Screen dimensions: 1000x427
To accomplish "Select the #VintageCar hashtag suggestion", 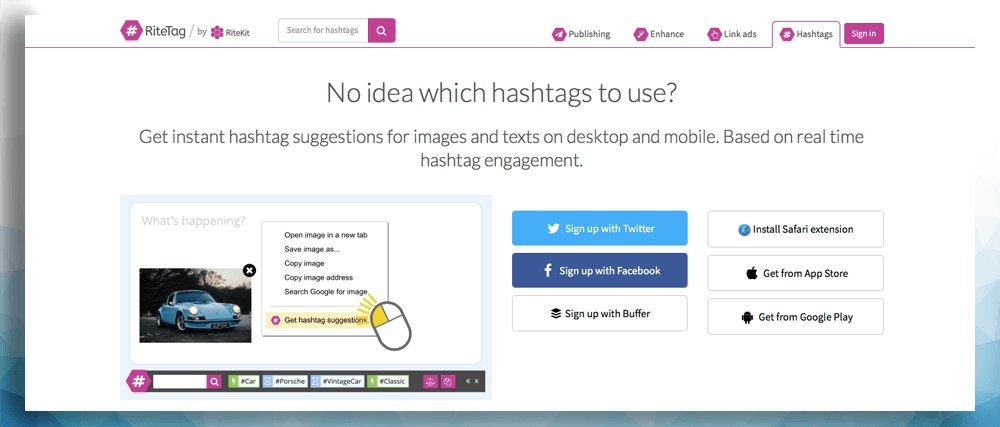I will tap(337, 382).
